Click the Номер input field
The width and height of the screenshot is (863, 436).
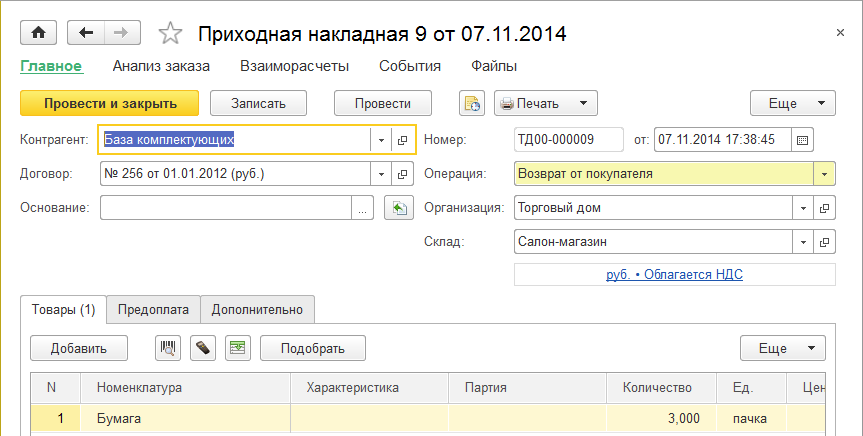coord(567,139)
